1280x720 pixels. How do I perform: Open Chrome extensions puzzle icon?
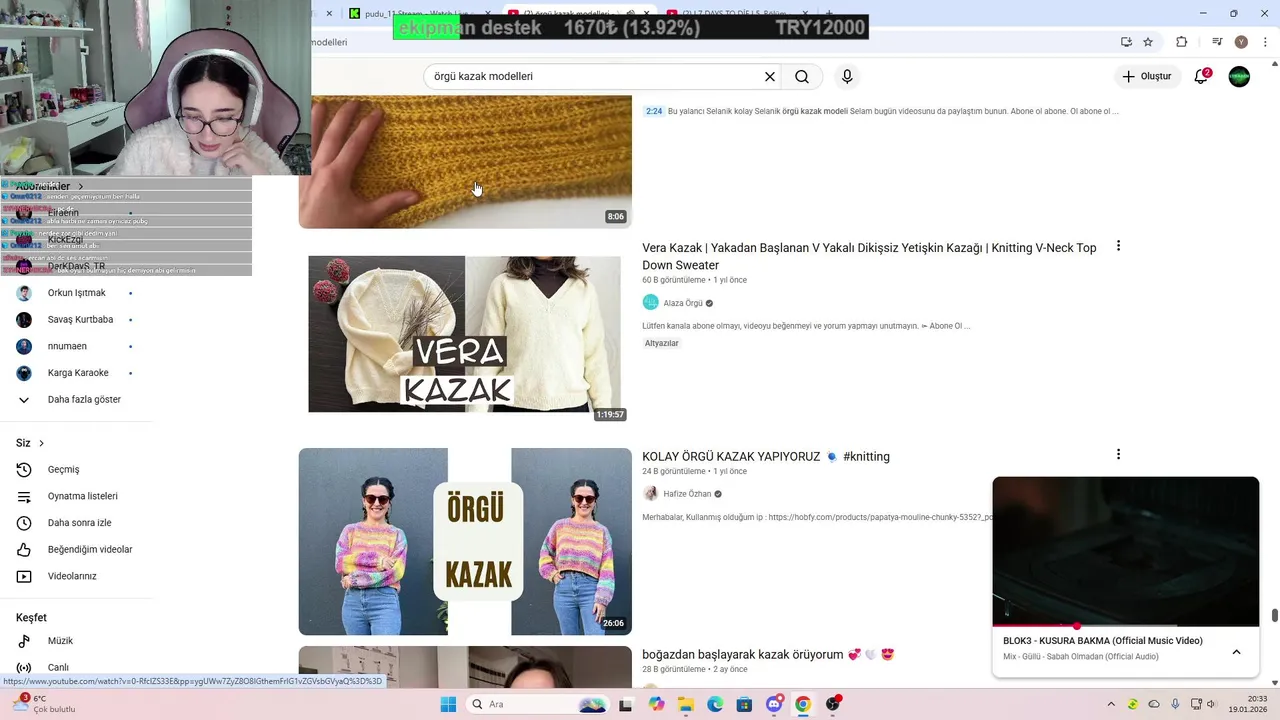pyautogui.click(x=1181, y=42)
